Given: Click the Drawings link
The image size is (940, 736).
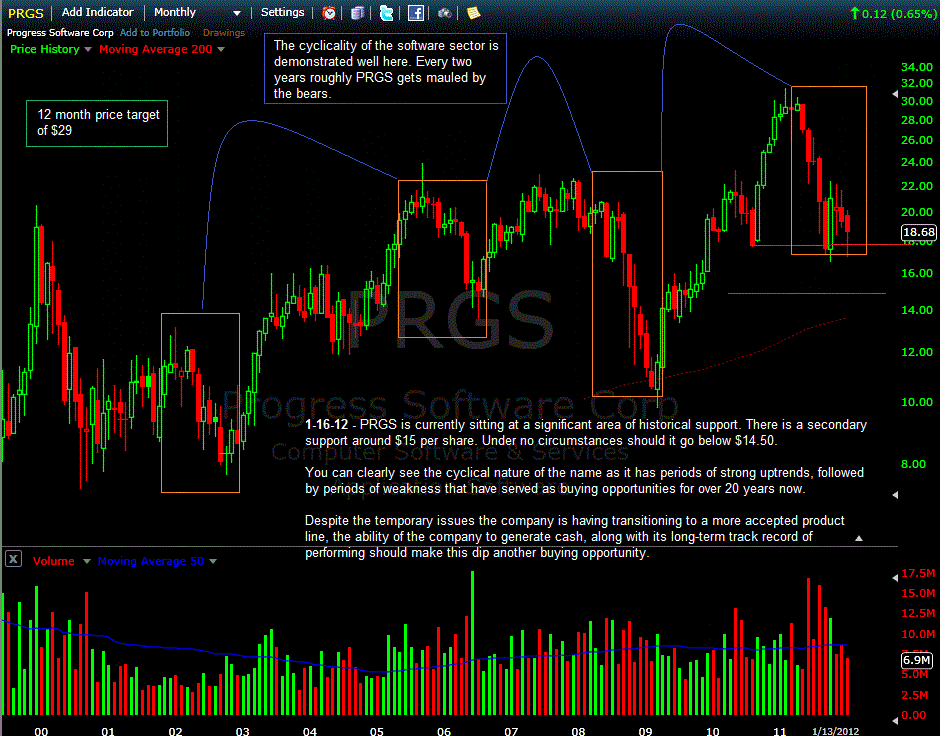Looking at the screenshot, I should (x=224, y=33).
